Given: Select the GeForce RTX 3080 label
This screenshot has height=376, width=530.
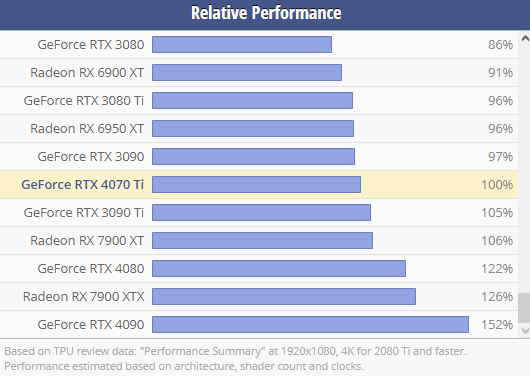Looking at the screenshot, I should pyautogui.click(x=91, y=45).
